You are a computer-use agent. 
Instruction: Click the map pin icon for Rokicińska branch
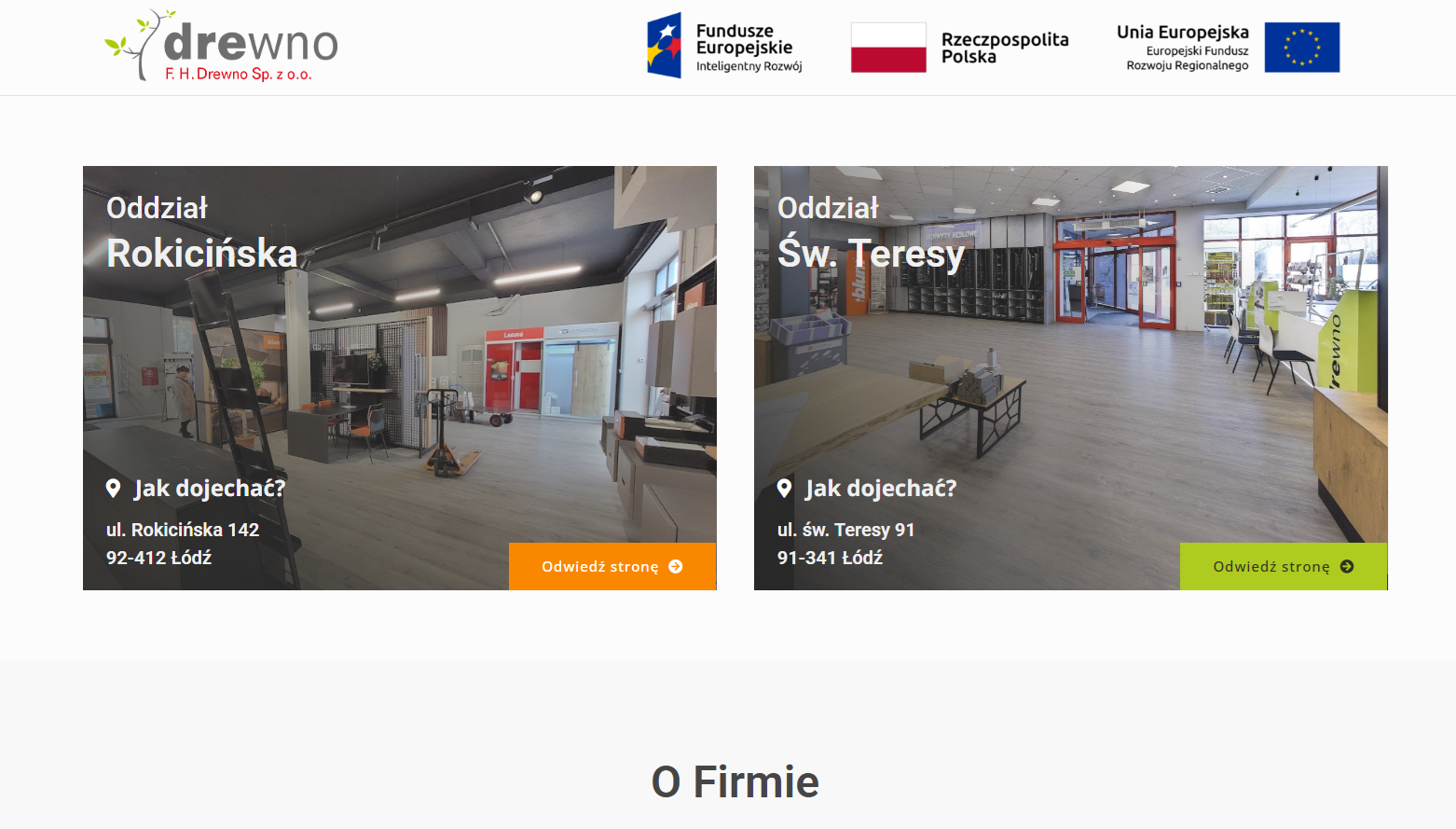[x=114, y=488]
